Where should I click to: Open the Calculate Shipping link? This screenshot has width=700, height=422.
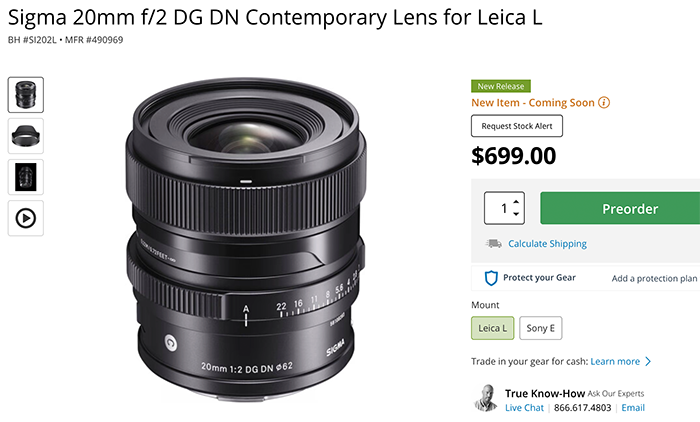click(x=547, y=244)
